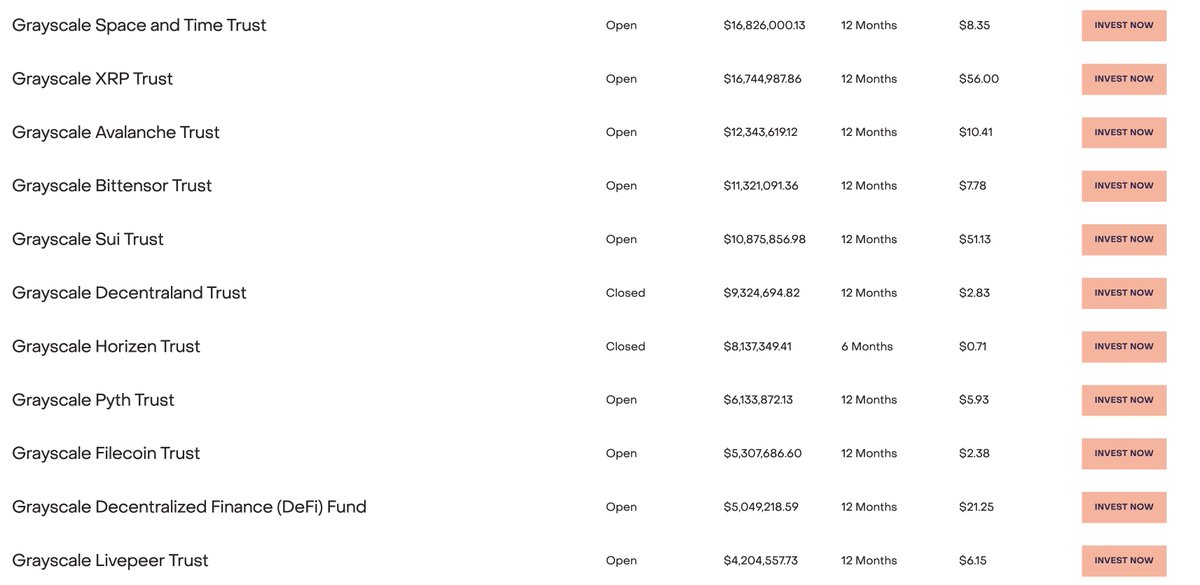Click Invest Now for Grayscale Sui Trust

click(1124, 239)
